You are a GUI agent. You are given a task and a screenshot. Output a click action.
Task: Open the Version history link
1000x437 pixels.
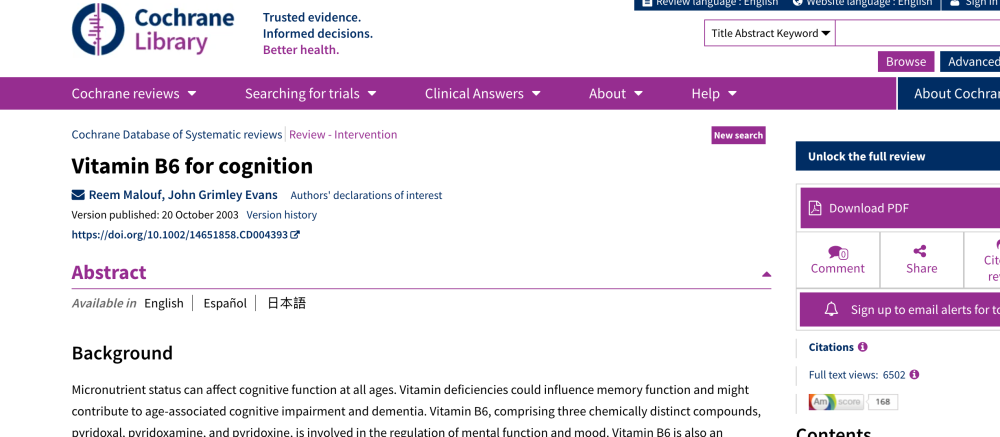click(281, 215)
